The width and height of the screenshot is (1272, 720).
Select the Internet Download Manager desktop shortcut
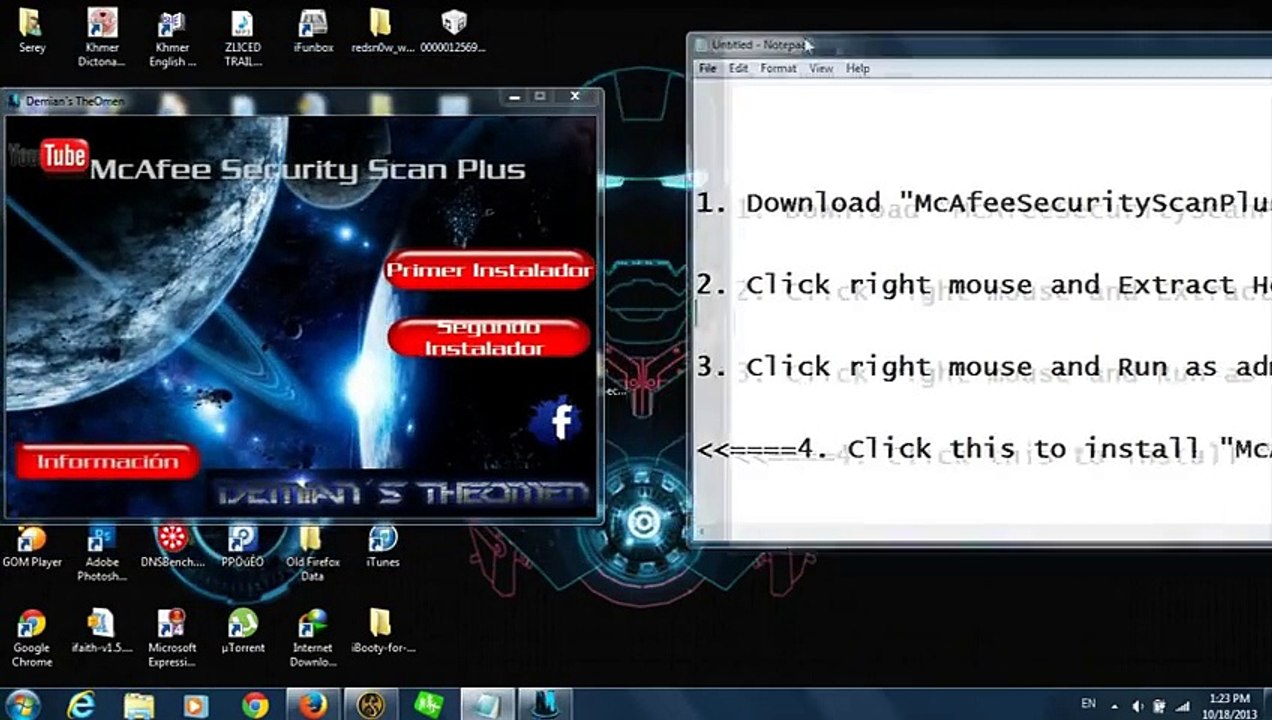pyautogui.click(x=313, y=638)
